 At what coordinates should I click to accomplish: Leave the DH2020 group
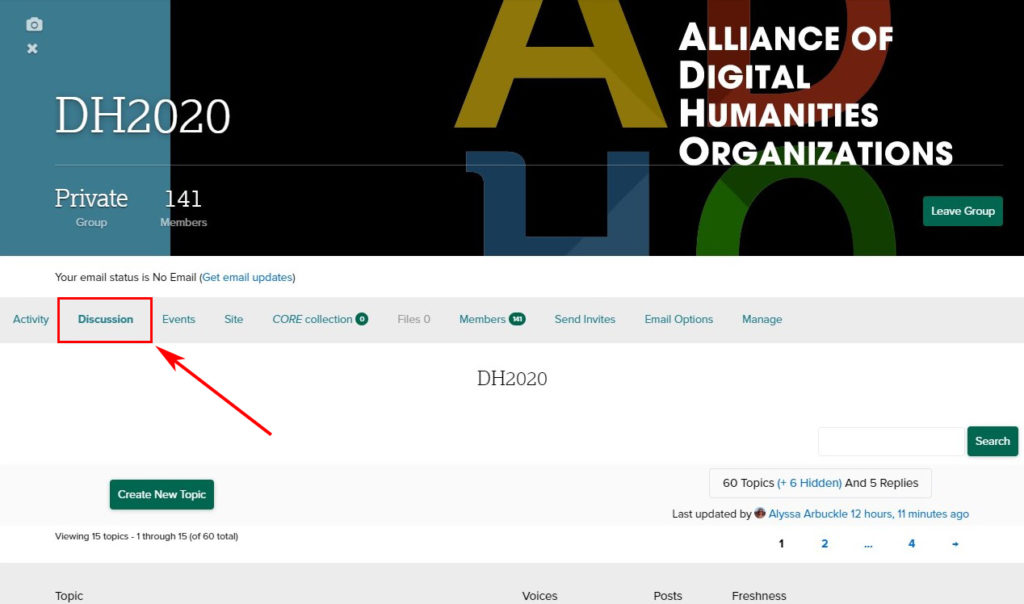click(962, 211)
